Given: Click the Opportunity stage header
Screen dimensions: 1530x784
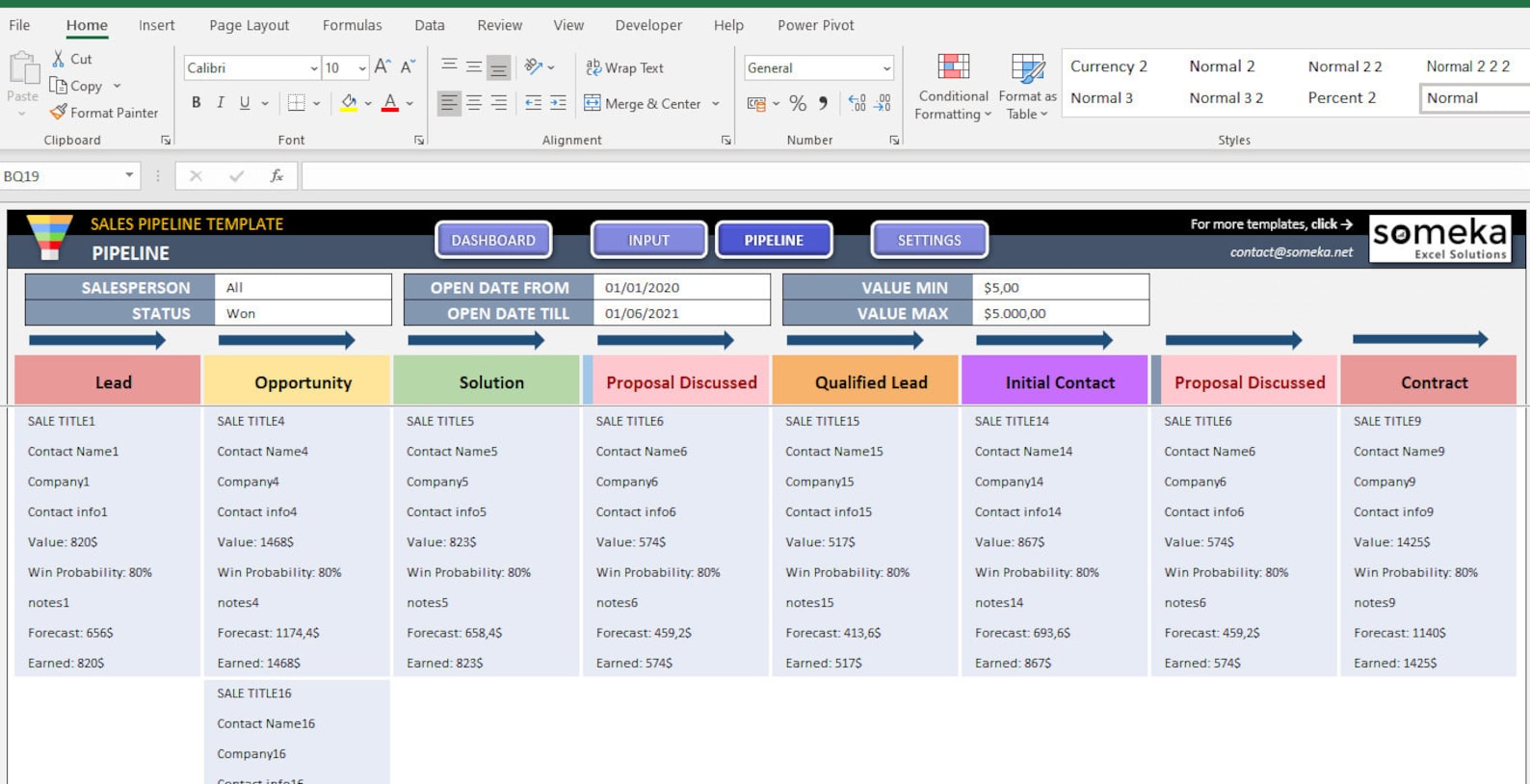Looking at the screenshot, I should tap(297, 381).
